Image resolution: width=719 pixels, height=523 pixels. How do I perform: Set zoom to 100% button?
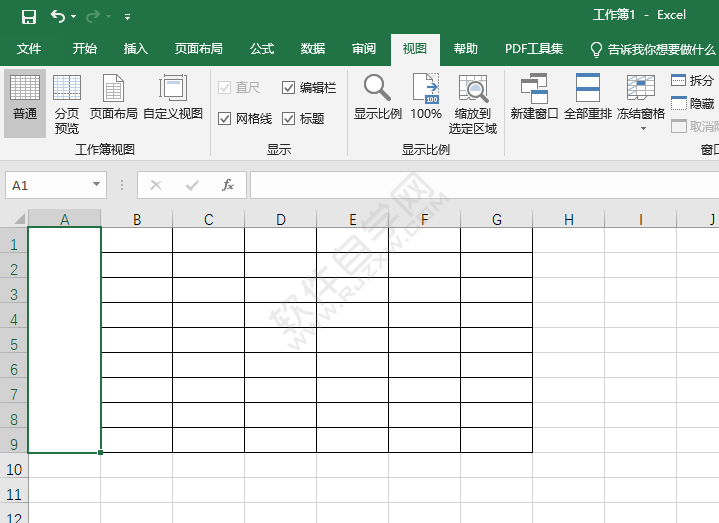(x=426, y=97)
